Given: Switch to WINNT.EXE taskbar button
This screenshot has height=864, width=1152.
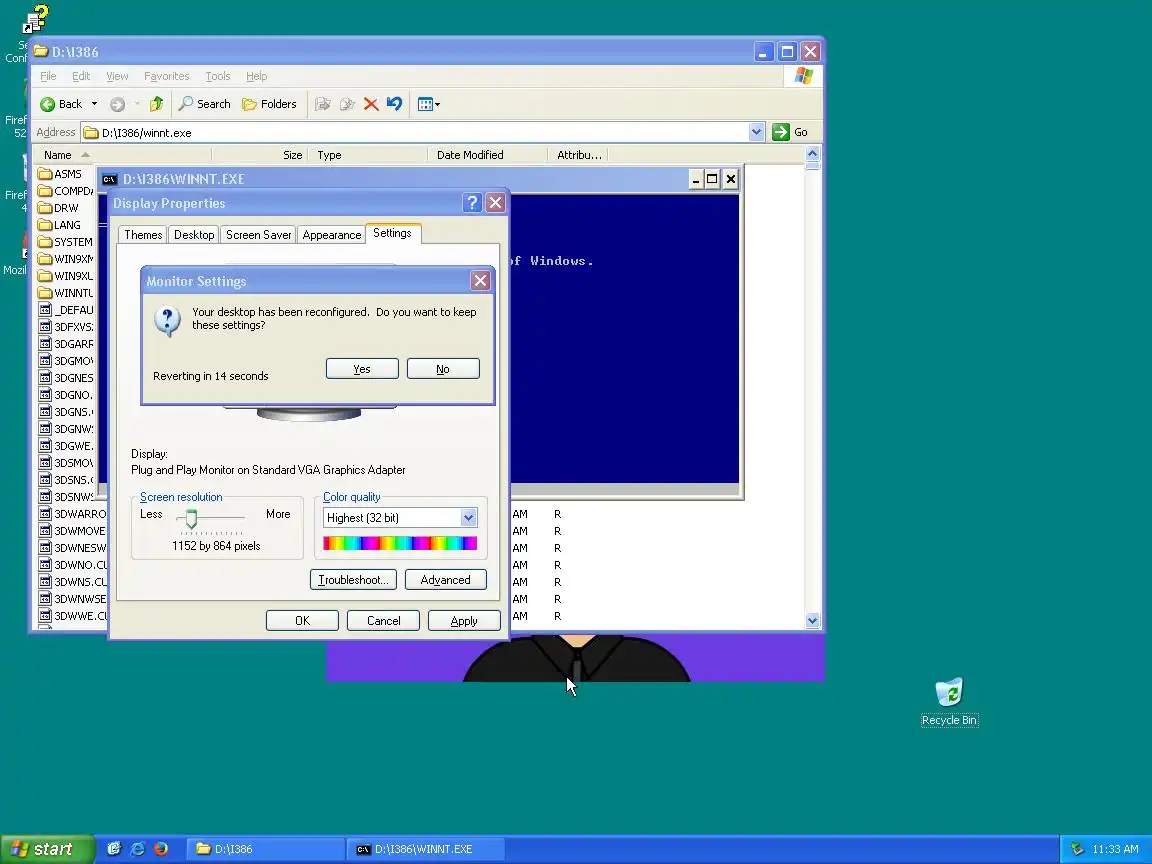Looking at the screenshot, I should coord(425,849).
